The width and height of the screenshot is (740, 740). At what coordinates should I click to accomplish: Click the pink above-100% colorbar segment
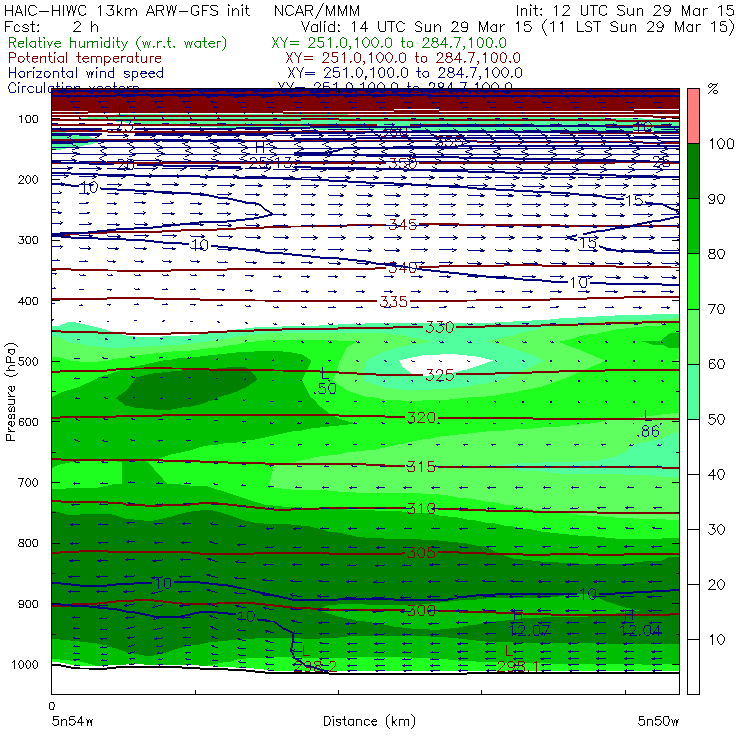click(x=693, y=116)
